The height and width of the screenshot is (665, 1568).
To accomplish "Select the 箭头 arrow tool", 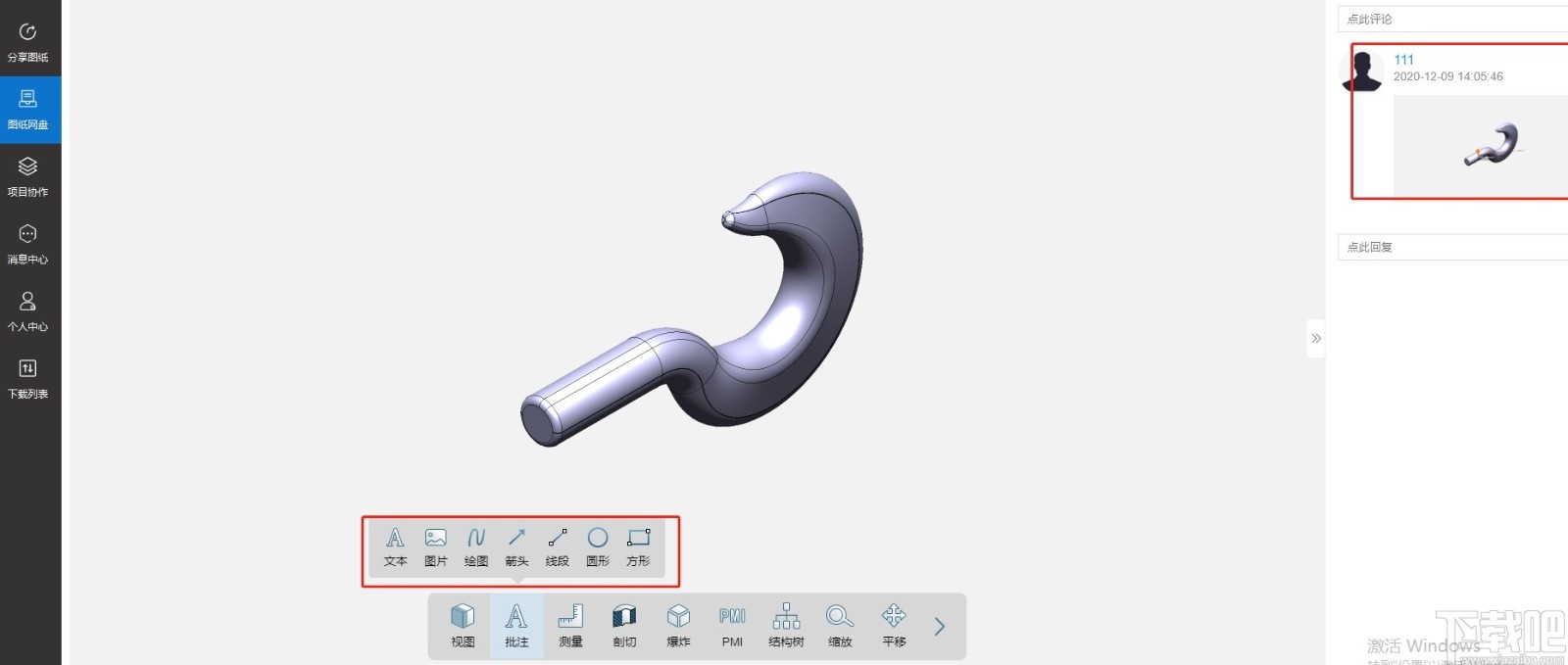I will [x=516, y=547].
